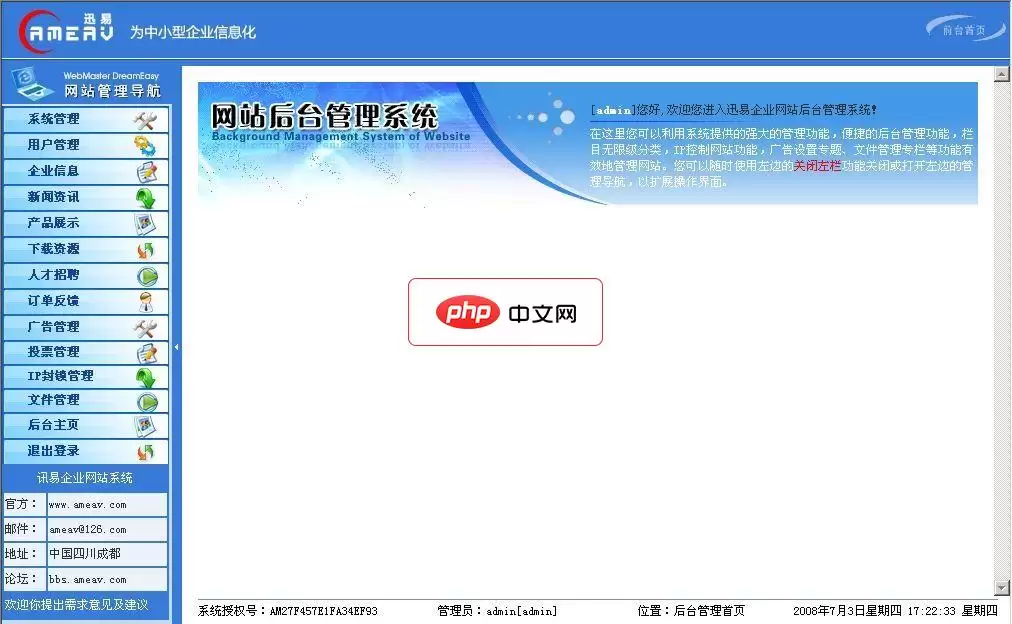Screen dimensions: 1012x624
Task: Click the red 关闭左栏 link
Action: (x=817, y=166)
